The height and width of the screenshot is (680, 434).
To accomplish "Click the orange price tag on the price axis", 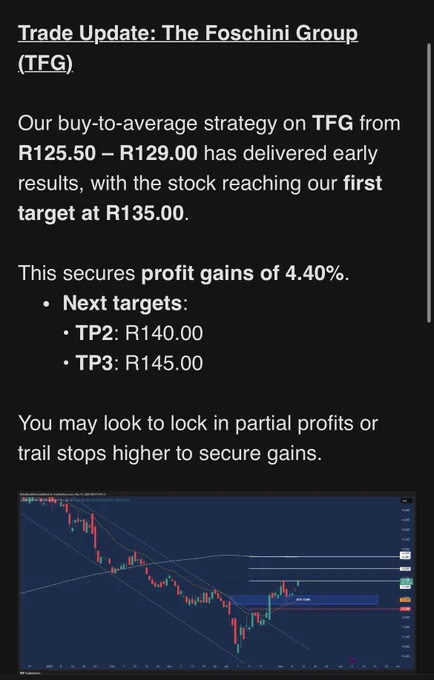I will (x=405, y=600).
